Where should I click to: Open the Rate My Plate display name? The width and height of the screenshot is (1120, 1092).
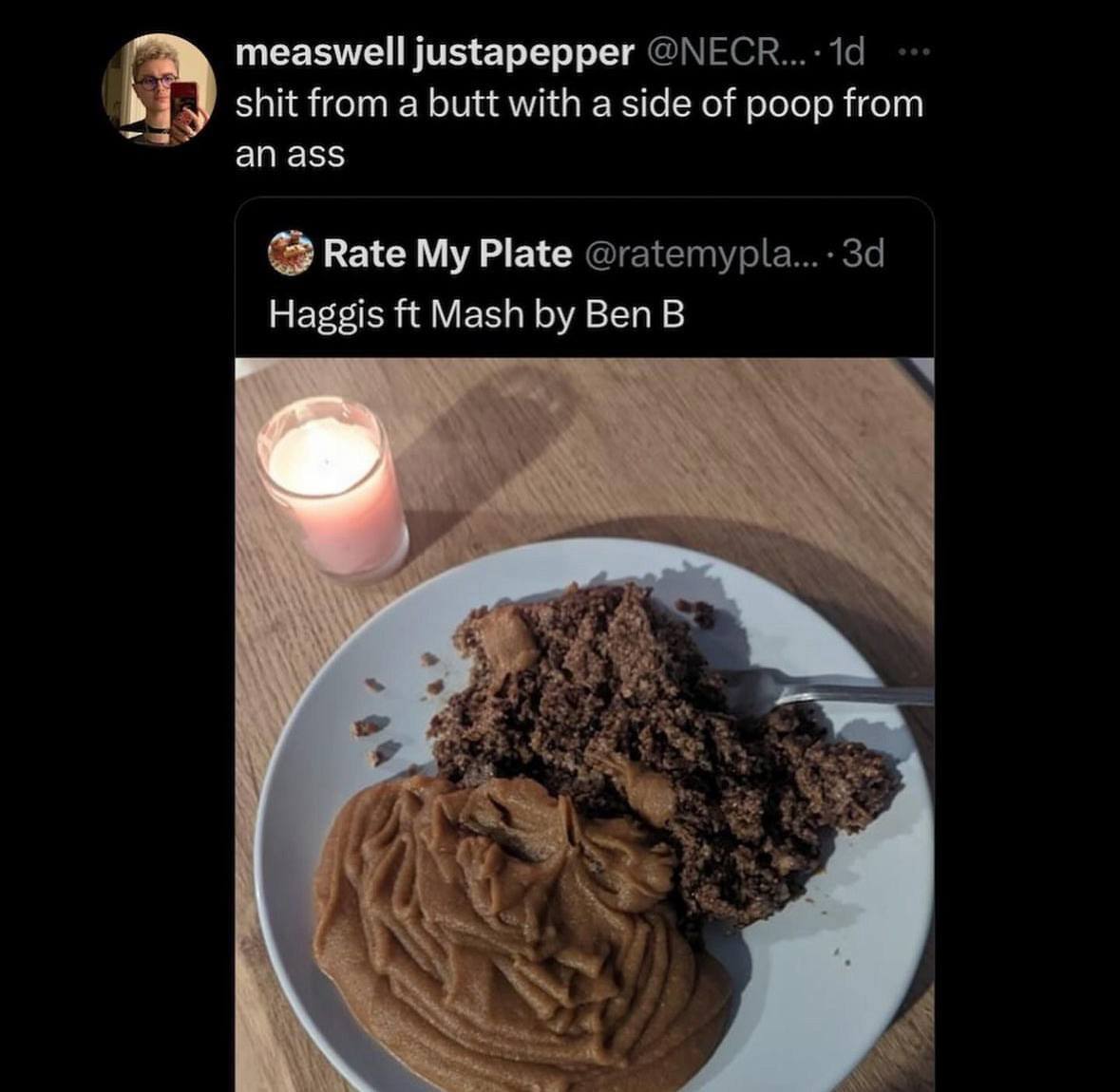click(x=447, y=254)
